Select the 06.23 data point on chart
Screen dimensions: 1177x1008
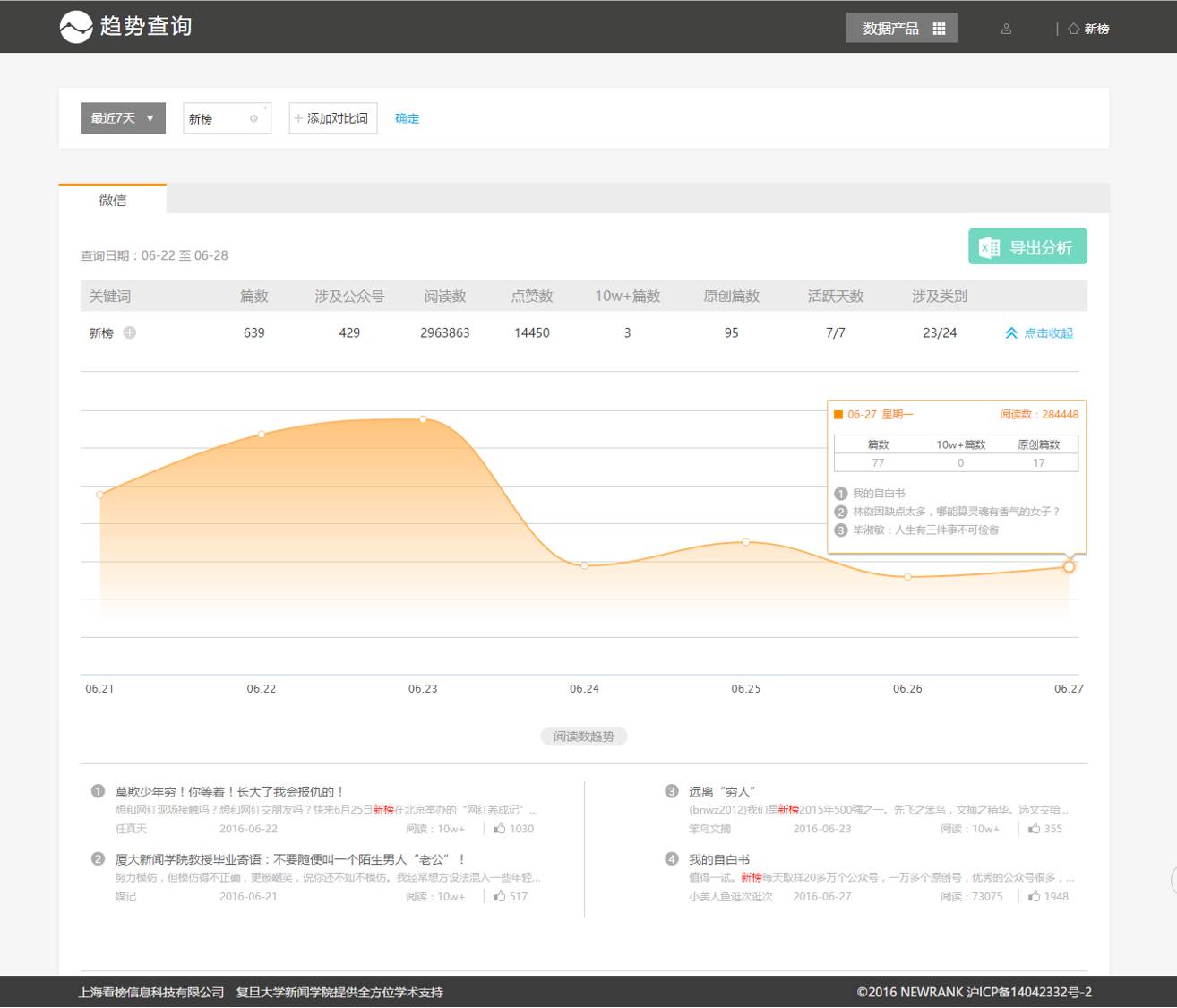423,419
